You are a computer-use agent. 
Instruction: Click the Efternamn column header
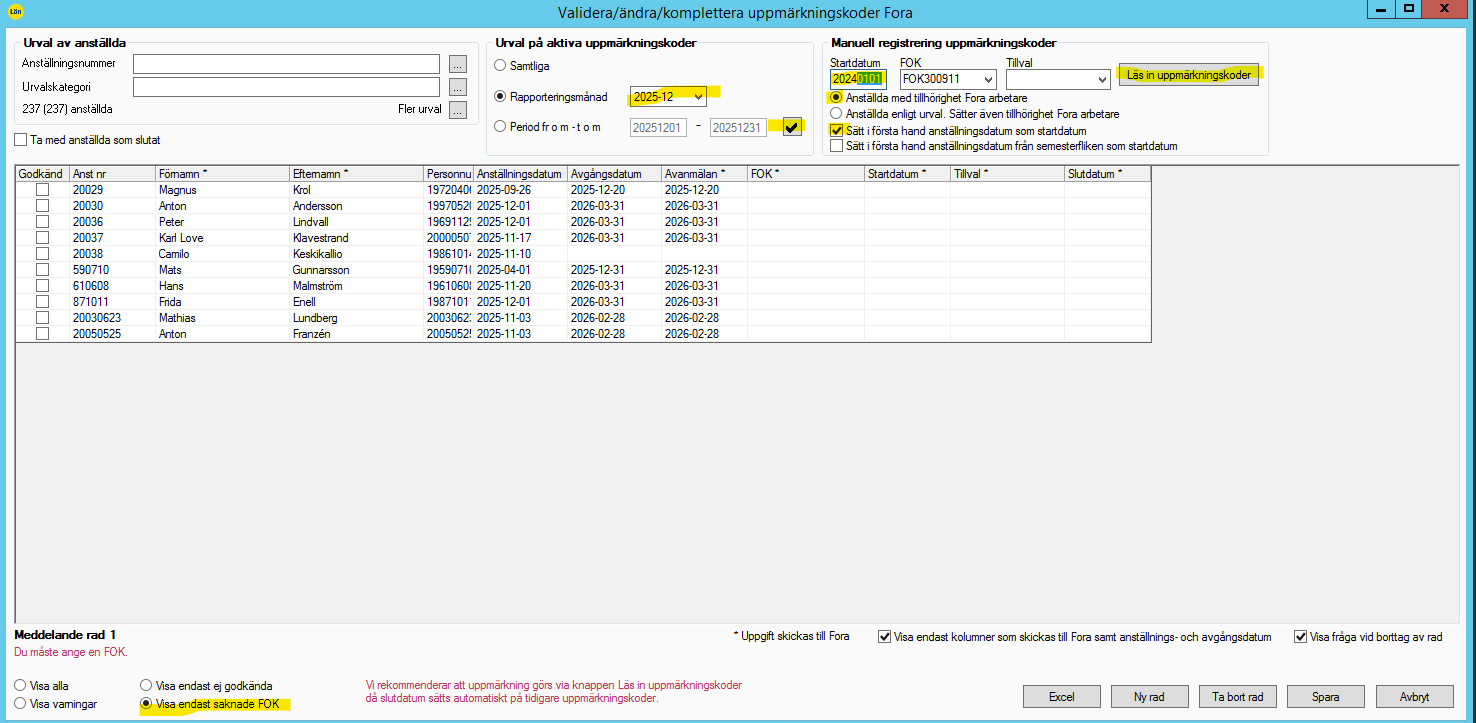(x=354, y=174)
